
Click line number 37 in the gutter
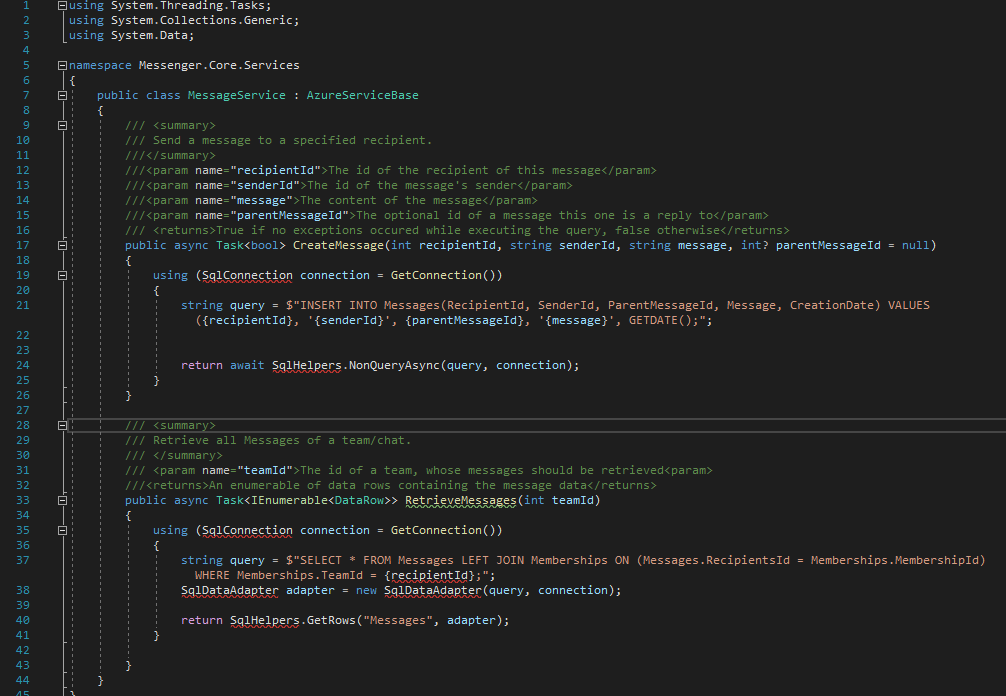[x=23, y=560]
